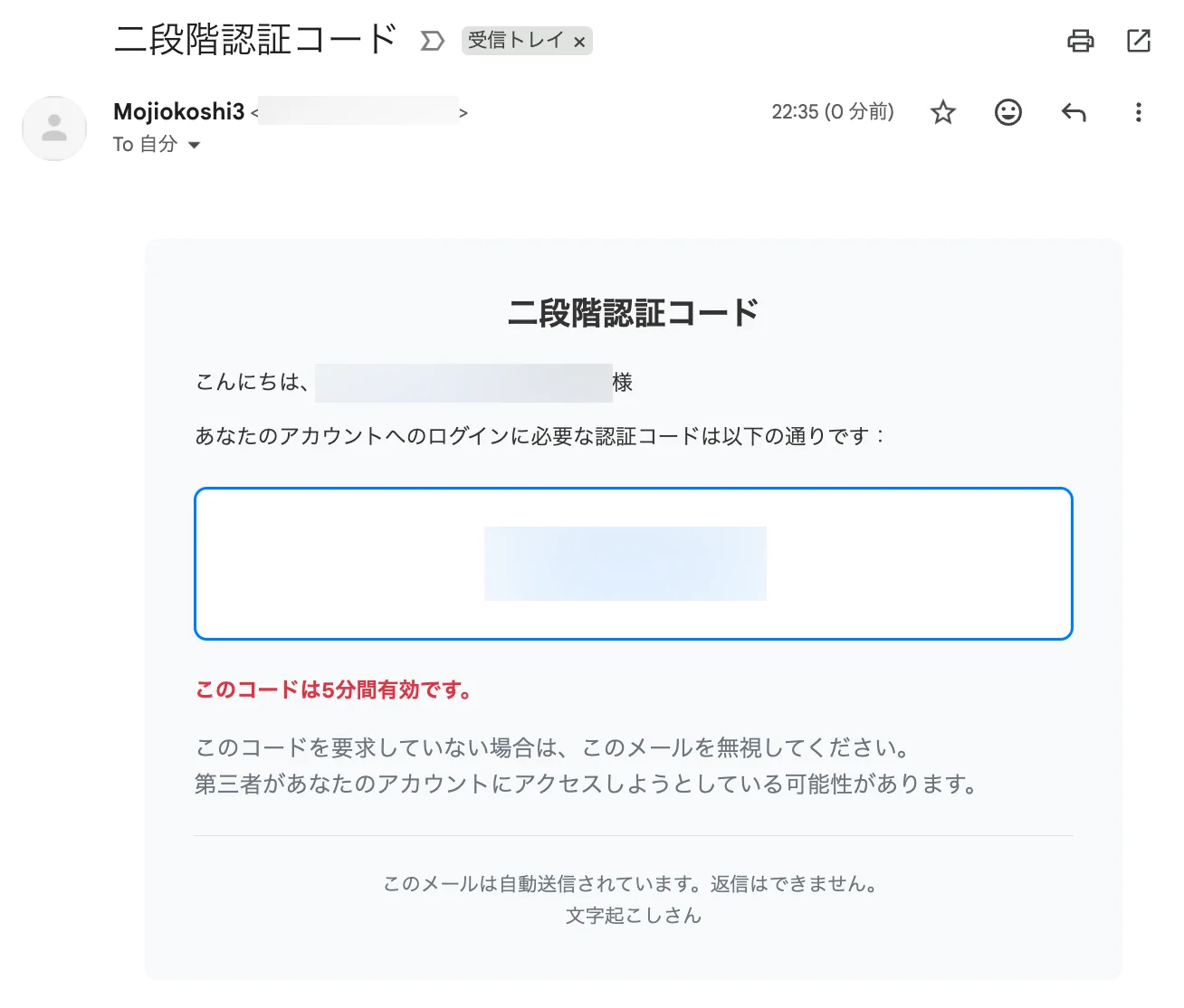Click the printer icon in the top right
Image resolution: width=1184 pixels, height=1008 pixels.
[x=1080, y=42]
